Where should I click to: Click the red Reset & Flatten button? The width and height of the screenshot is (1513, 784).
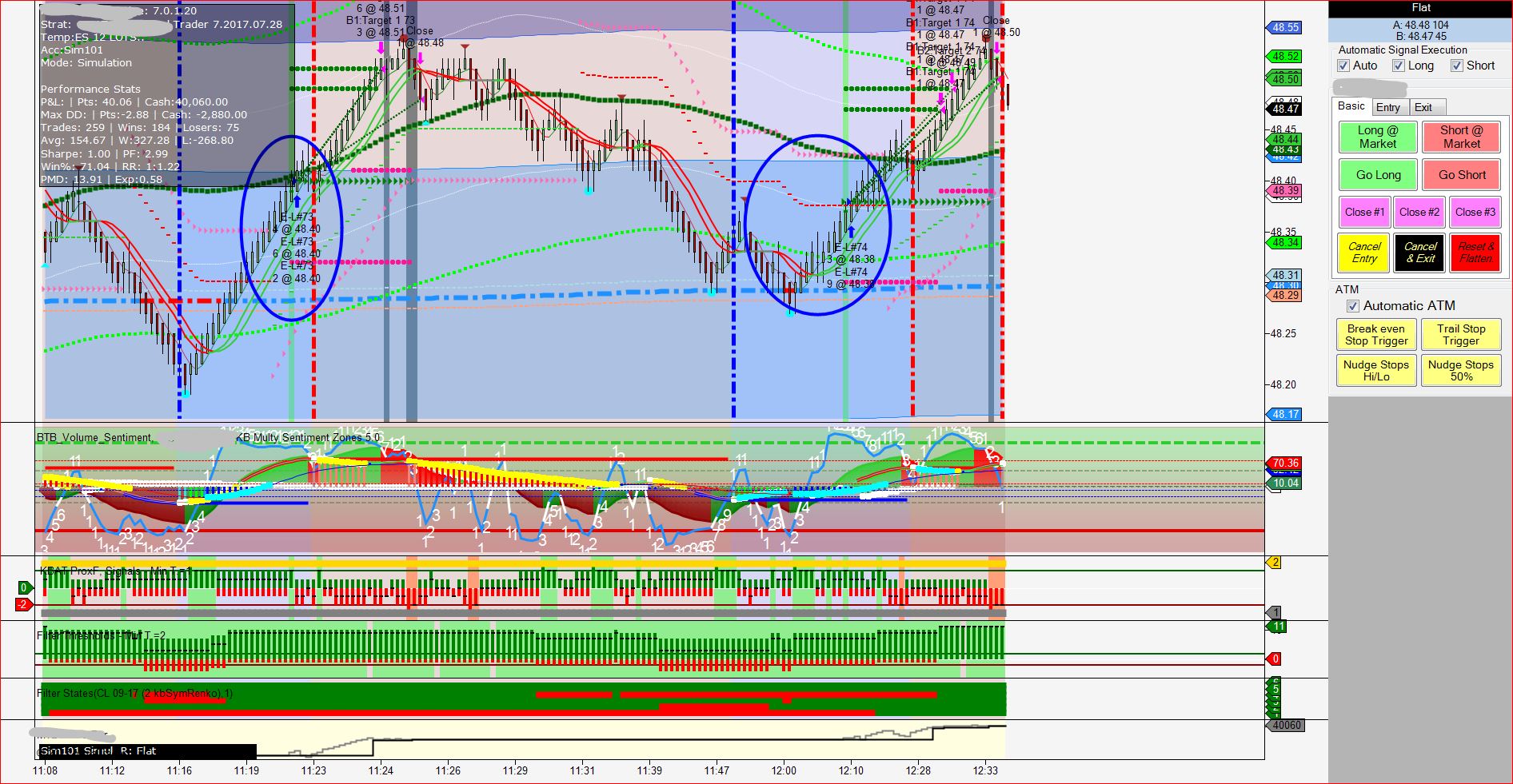click(x=1475, y=253)
